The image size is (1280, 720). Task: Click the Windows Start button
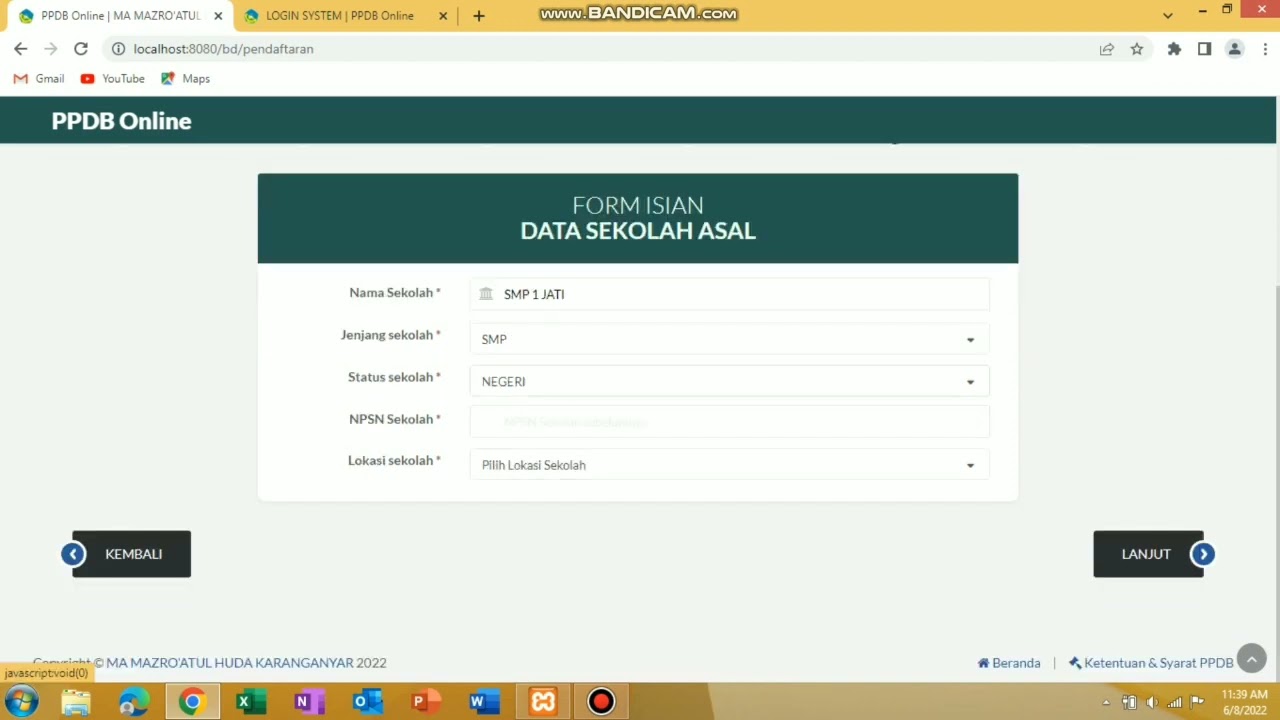click(21, 702)
